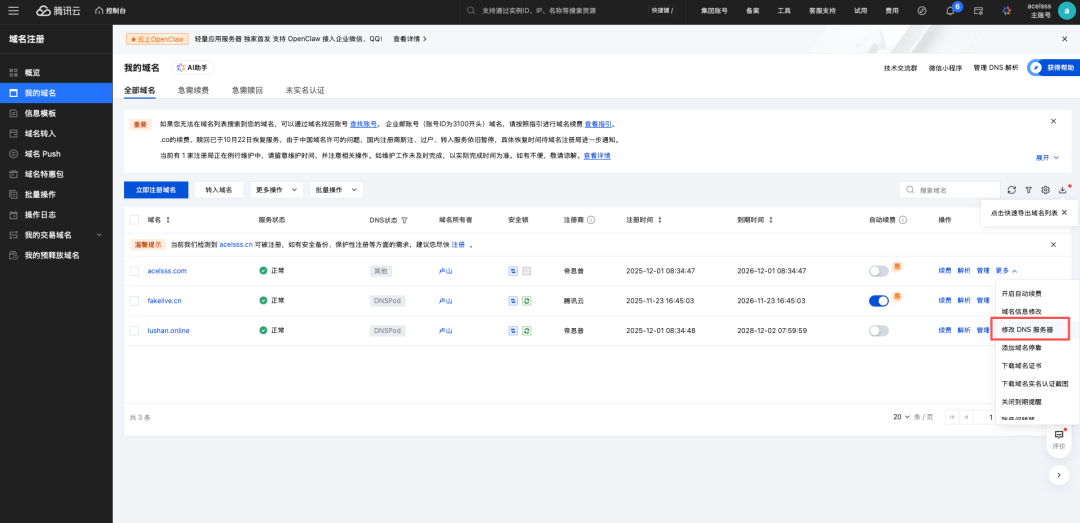Open the 控制台 console home
The width and height of the screenshot is (1080, 523).
[x=110, y=11]
